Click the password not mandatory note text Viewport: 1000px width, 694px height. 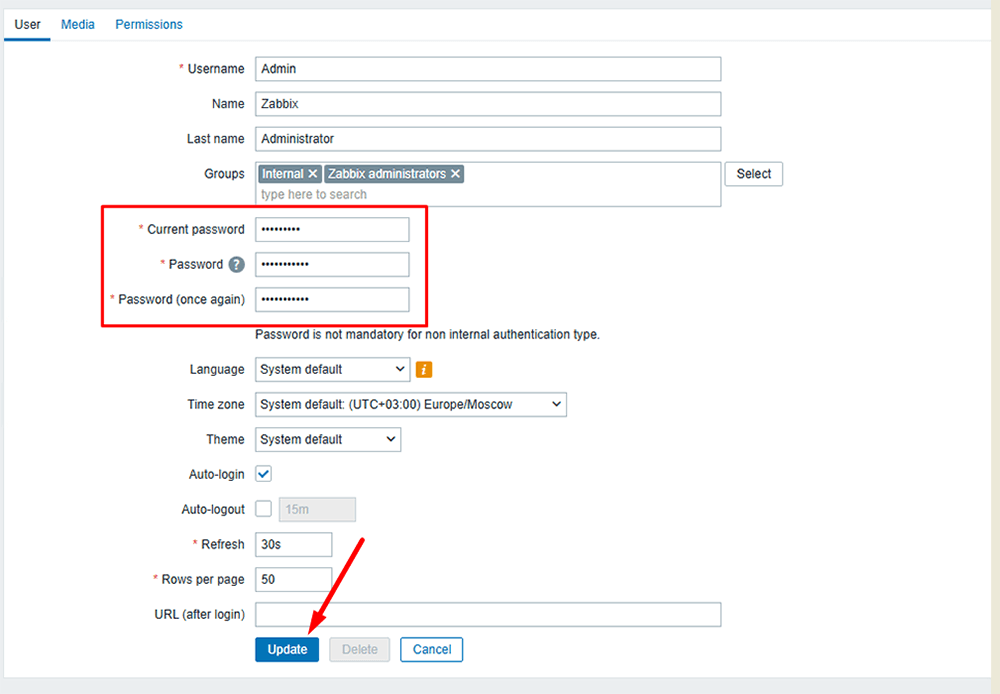(x=427, y=334)
